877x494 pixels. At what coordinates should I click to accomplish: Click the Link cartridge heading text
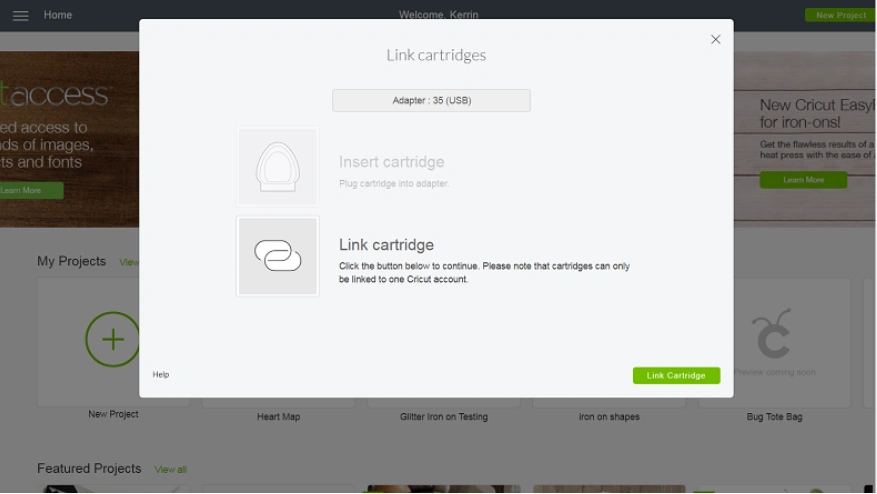[x=386, y=244]
